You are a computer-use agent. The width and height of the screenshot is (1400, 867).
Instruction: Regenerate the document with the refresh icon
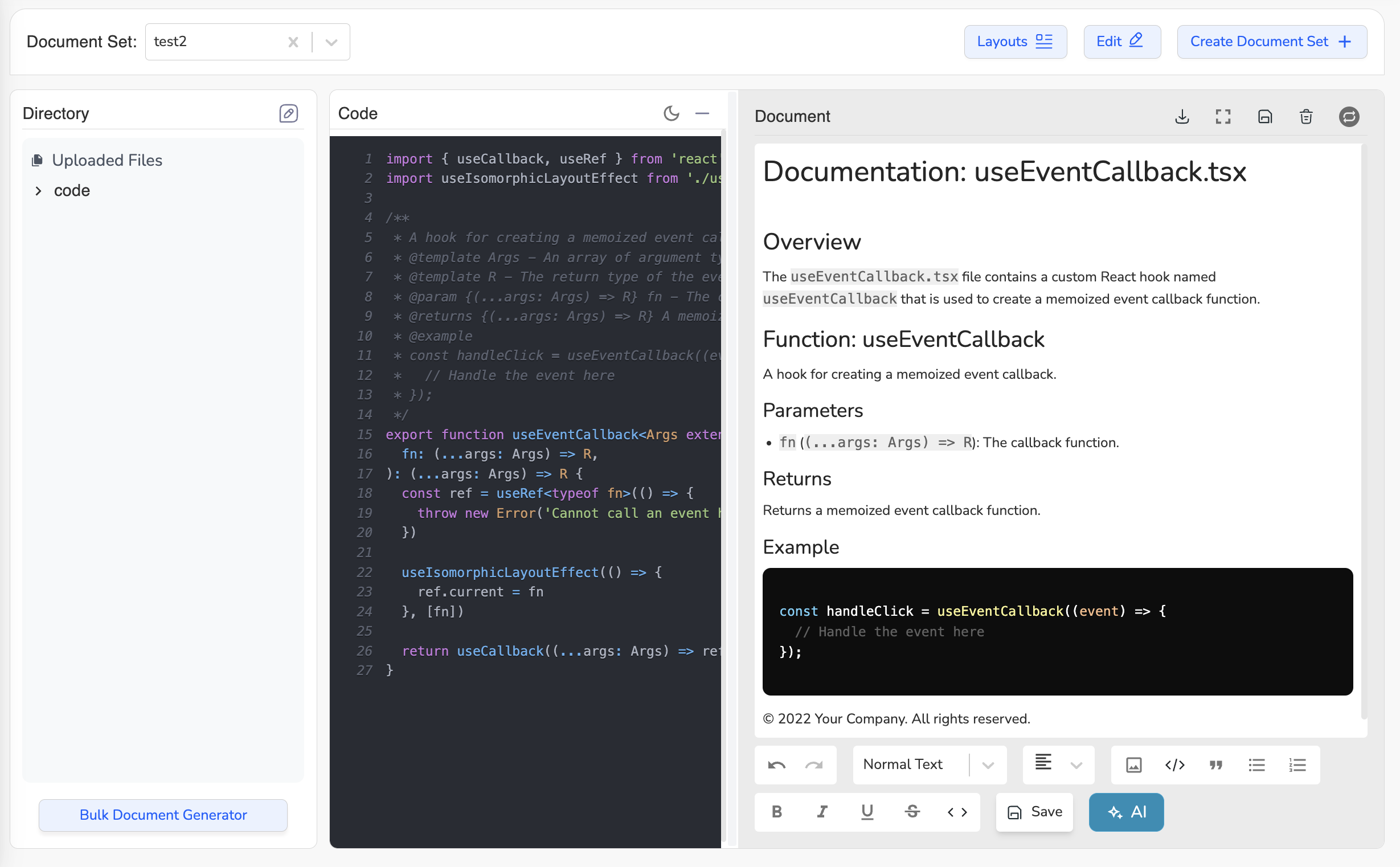click(1348, 116)
